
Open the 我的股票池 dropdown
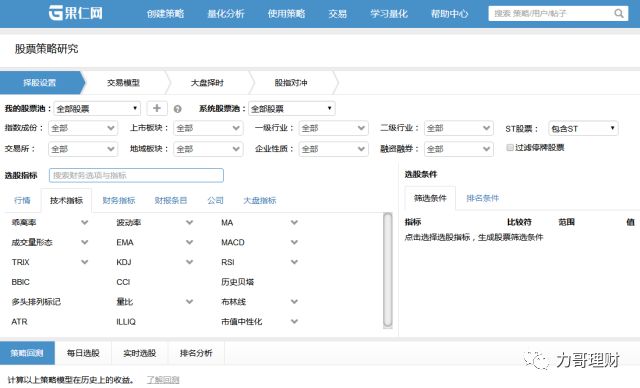click(97, 109)
